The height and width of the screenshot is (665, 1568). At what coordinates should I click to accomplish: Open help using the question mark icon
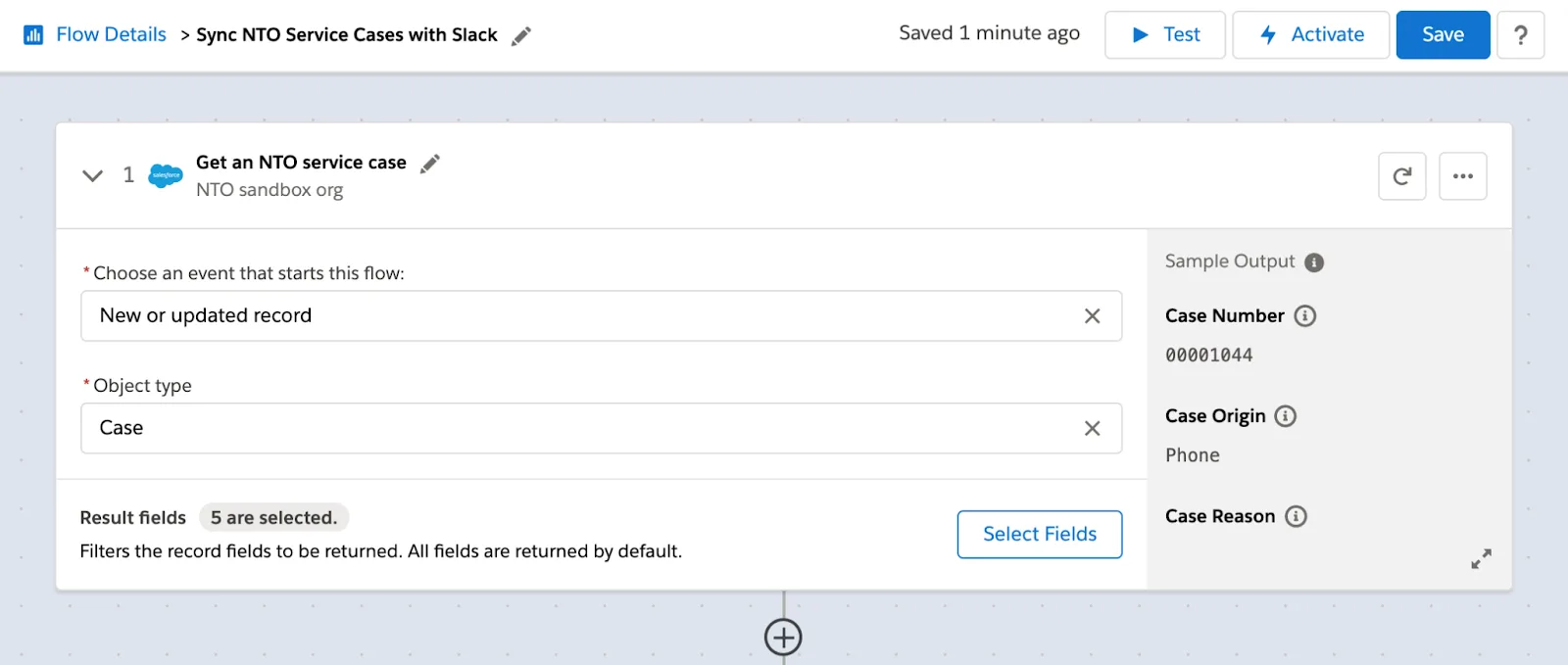point(1521,34)
